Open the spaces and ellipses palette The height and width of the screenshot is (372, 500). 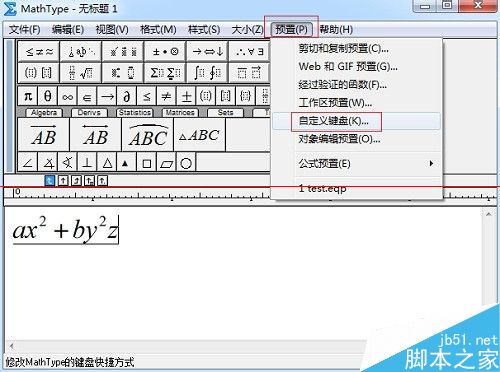click(81, 52)
